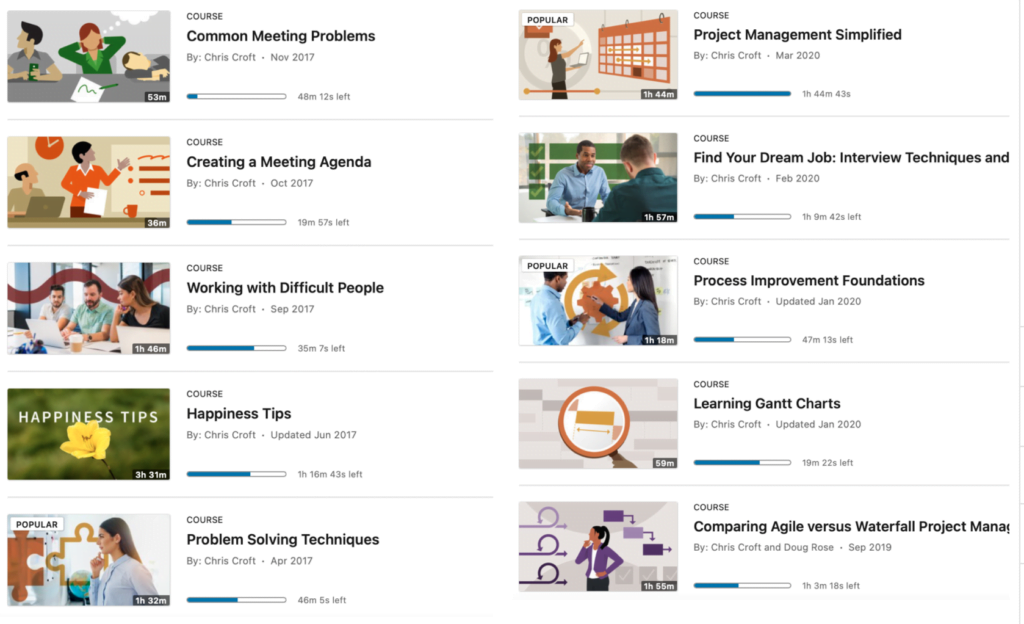This screenshot has width=1024, height=624.
Task: Click the Common Meeting Problems course title
Action: click(x=280, y=36)
